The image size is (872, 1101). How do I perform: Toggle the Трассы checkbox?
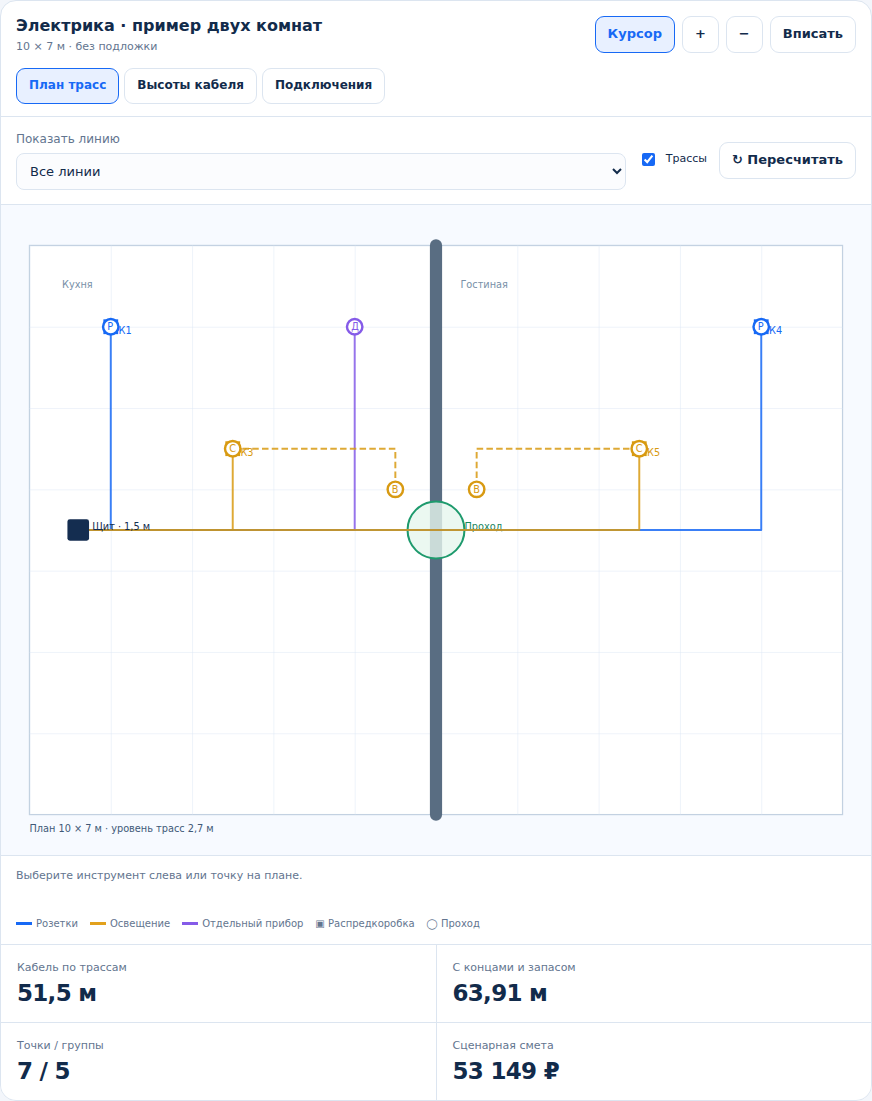(649, 159)
